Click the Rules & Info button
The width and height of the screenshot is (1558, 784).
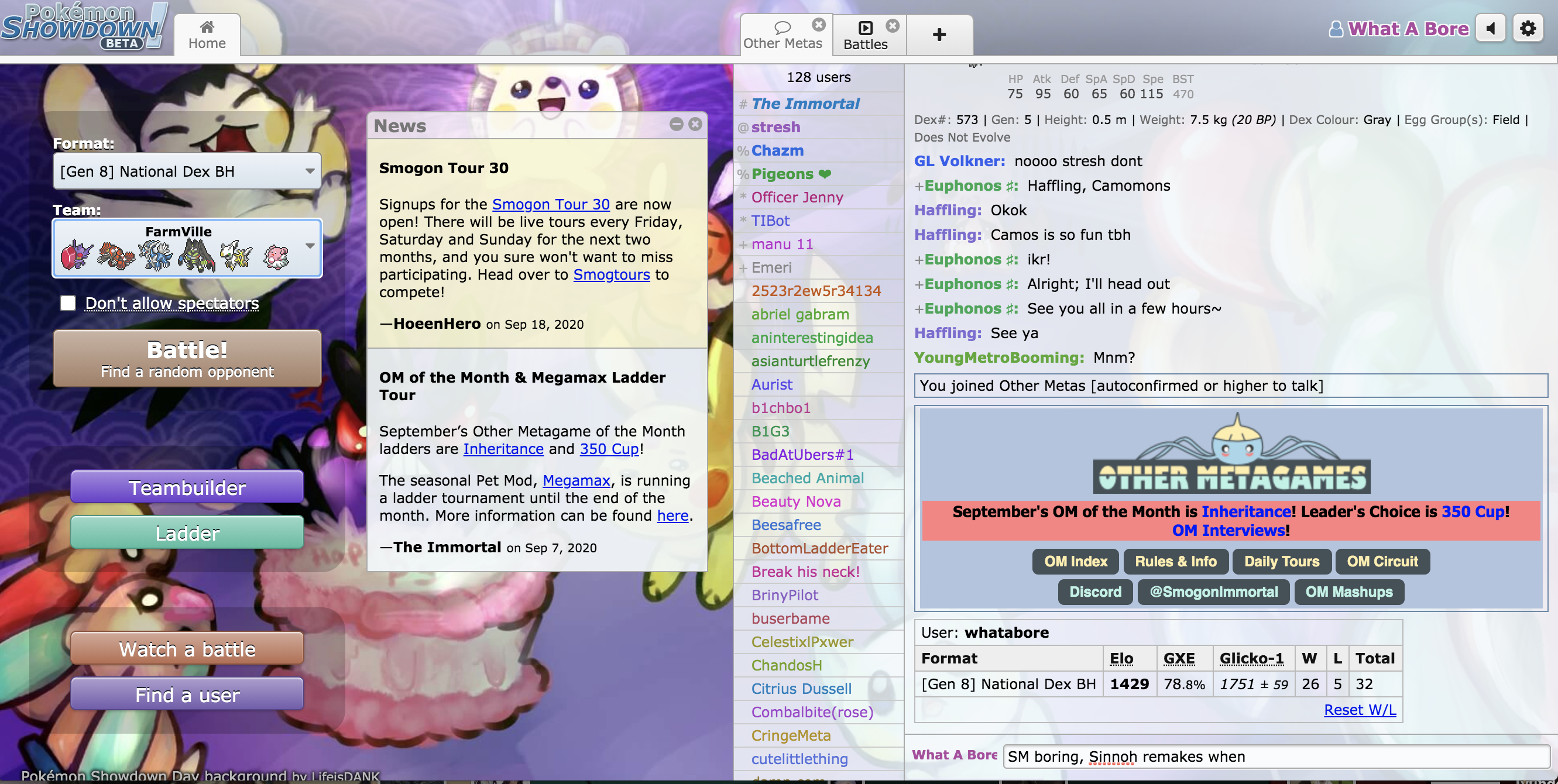click(x=1175, y=561)
